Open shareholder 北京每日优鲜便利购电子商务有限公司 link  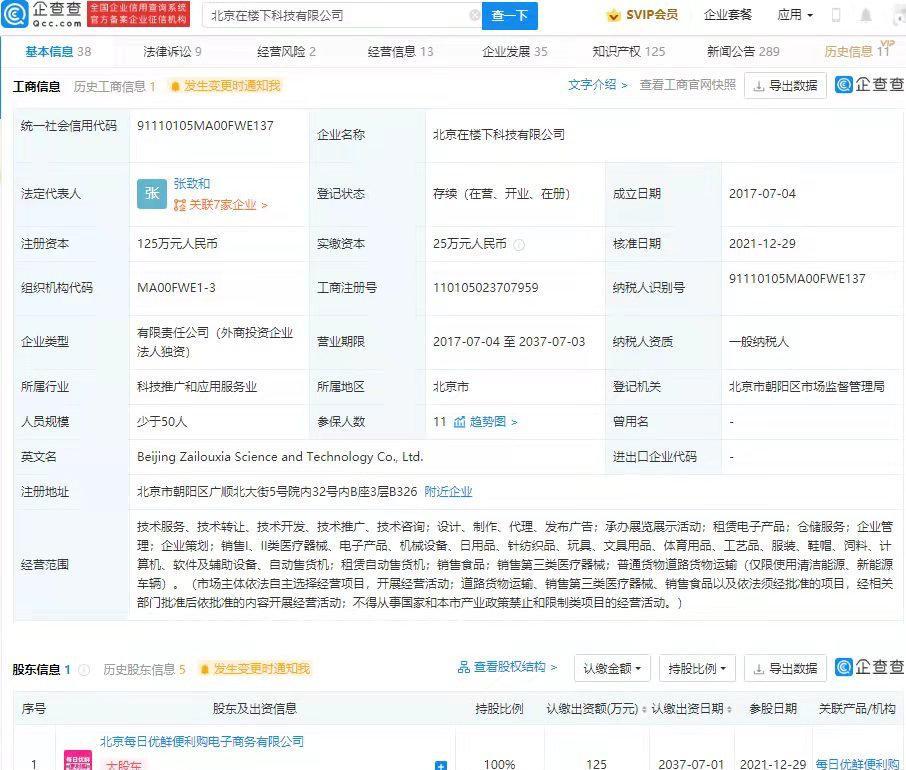pos(202,742)
